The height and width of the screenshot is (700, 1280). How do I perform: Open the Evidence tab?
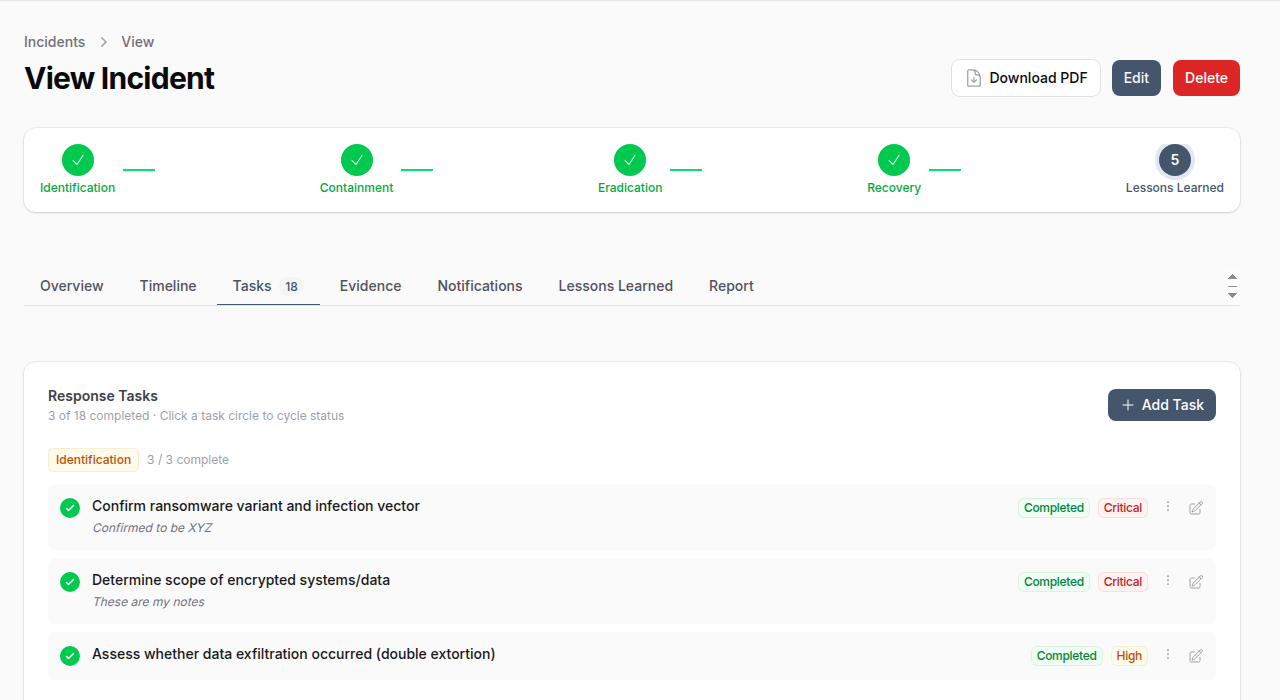pos(370,286)
